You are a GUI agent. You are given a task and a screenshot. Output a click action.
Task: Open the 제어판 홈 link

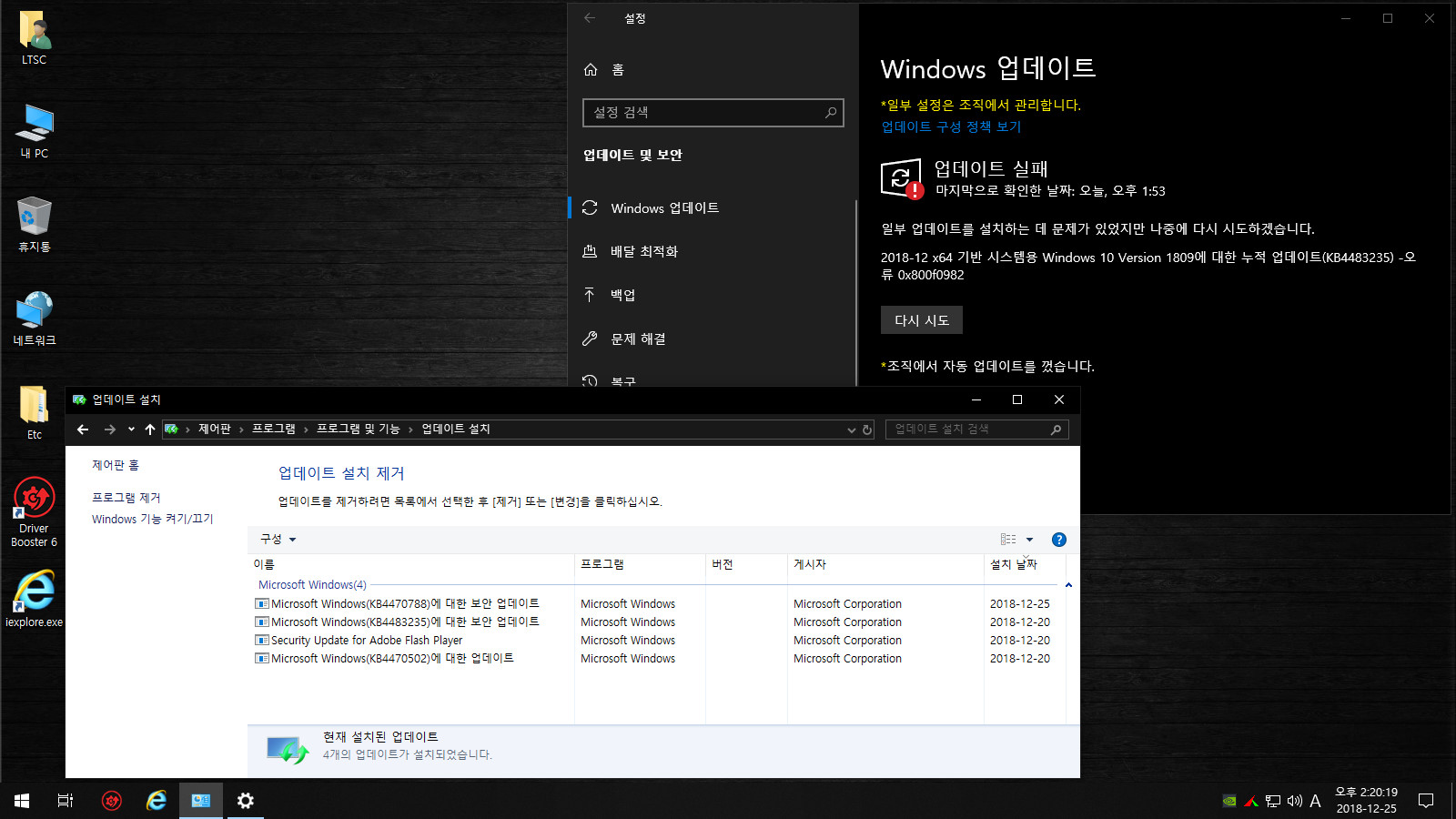pyautogui.click(x=116, y=465)
